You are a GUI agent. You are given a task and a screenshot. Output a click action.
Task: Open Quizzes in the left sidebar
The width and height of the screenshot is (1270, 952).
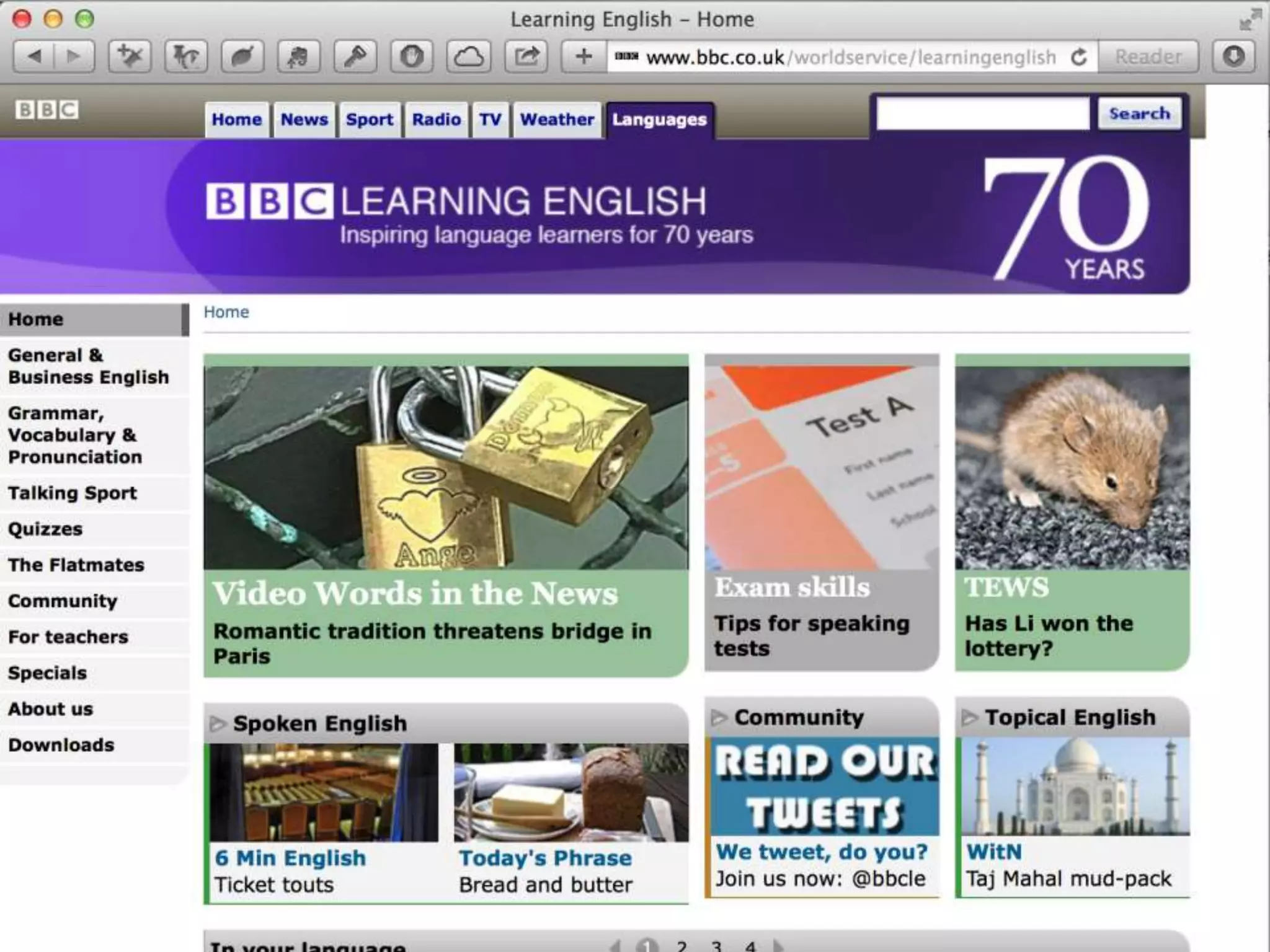click(45, 529)
